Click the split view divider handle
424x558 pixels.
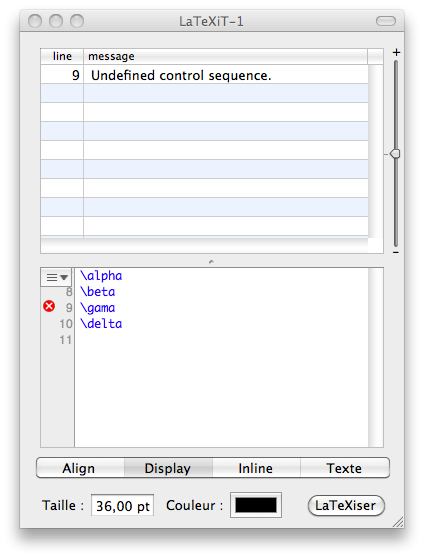[211, 262]
